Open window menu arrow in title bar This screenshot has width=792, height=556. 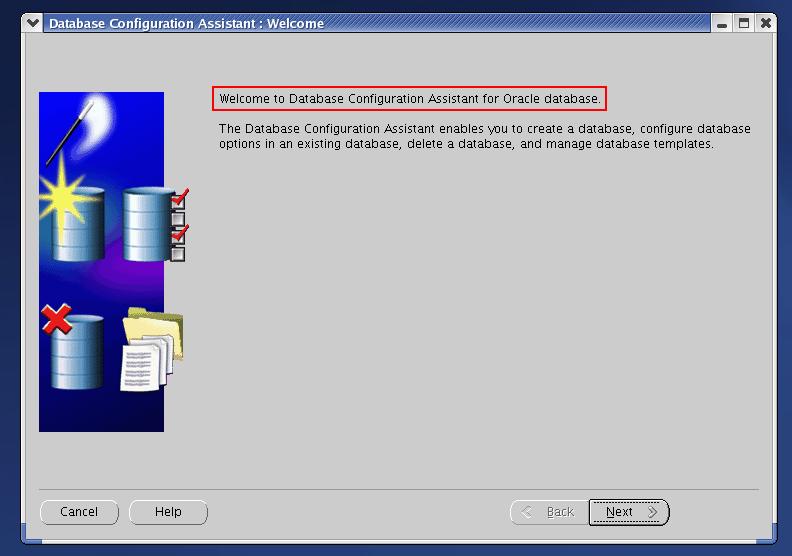(33, 23)
